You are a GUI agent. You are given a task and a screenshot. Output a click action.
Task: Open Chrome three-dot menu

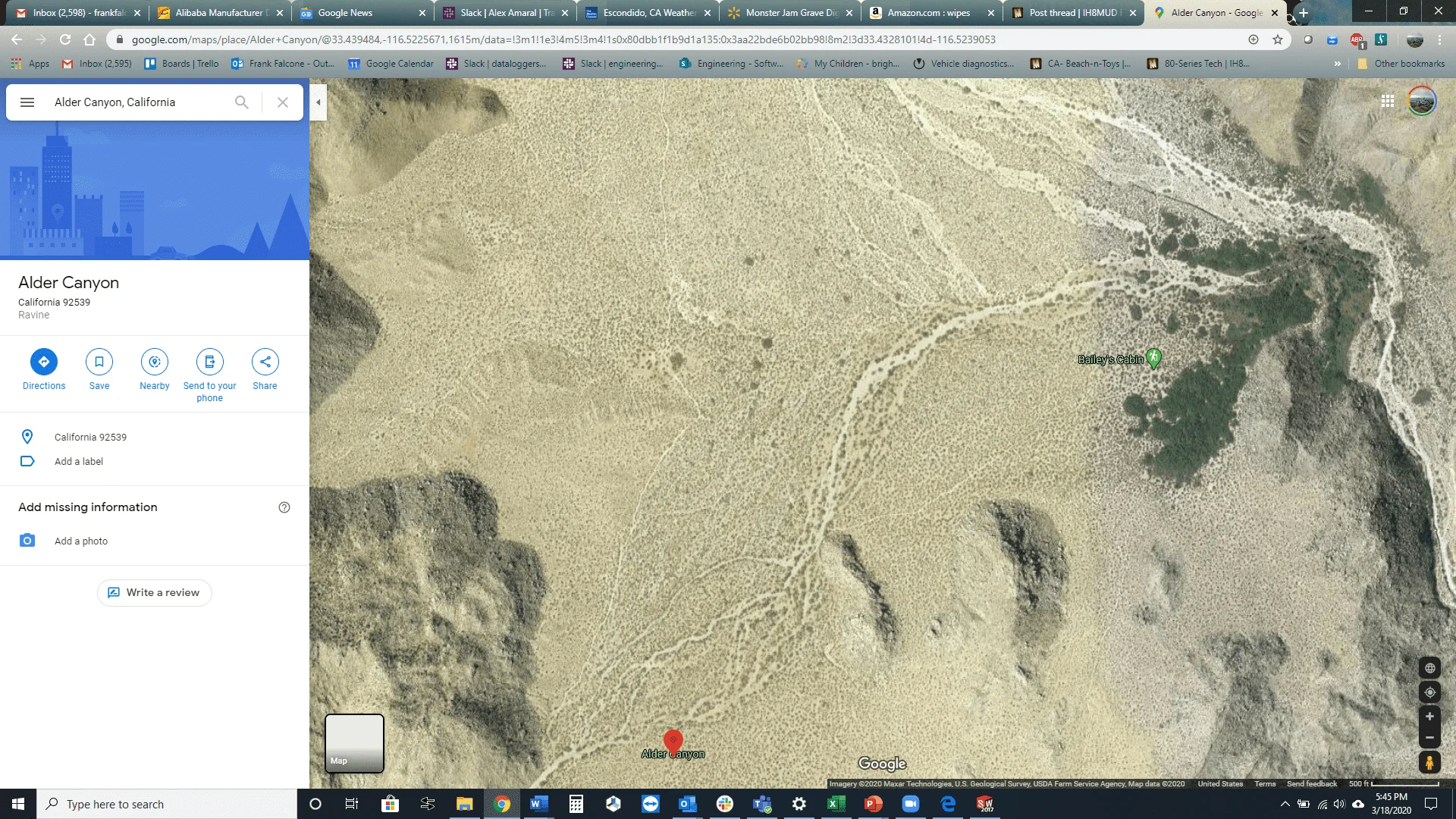coord(1439,39)
